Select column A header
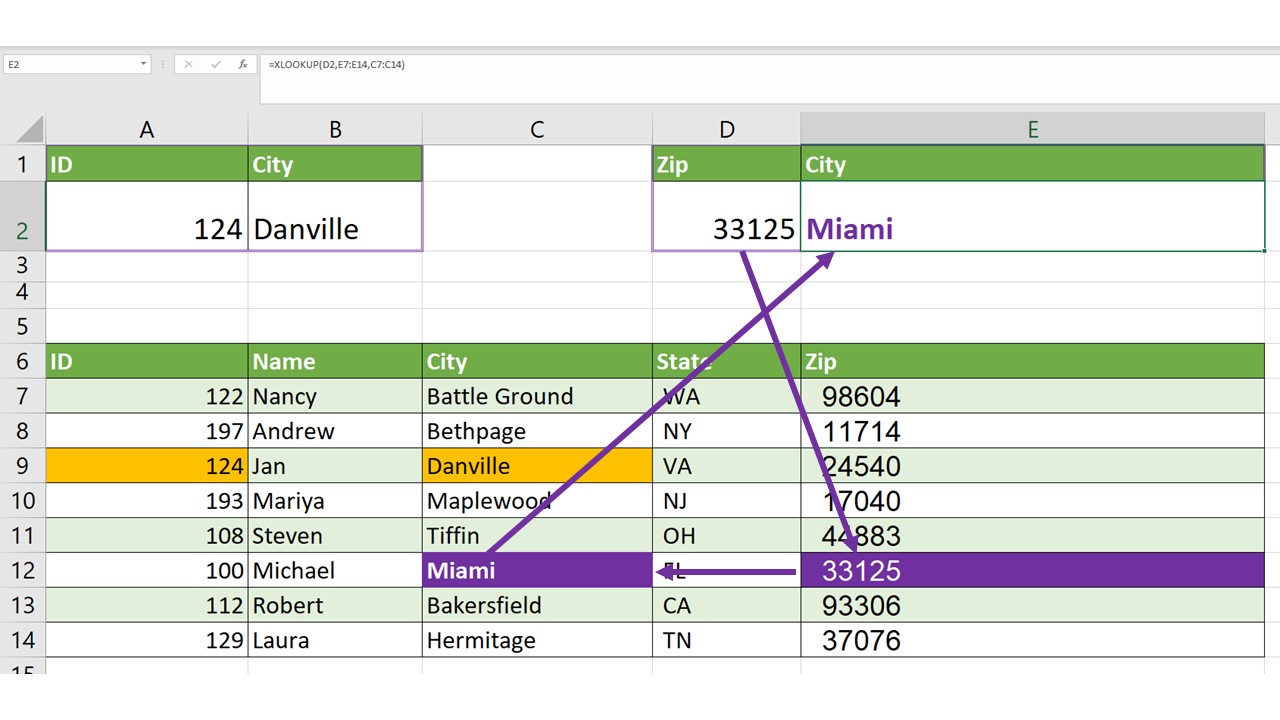Image resolution: width=1280 pixels, height=720 pixels. [147, 129]
